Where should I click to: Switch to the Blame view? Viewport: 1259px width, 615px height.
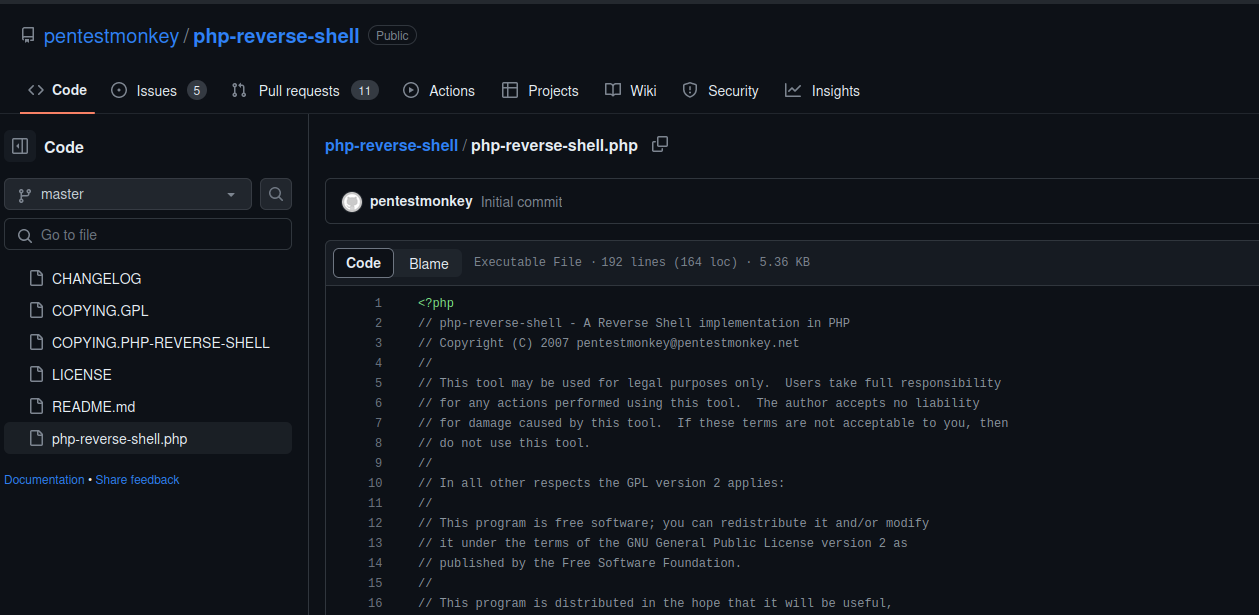[x=428, y=264]
